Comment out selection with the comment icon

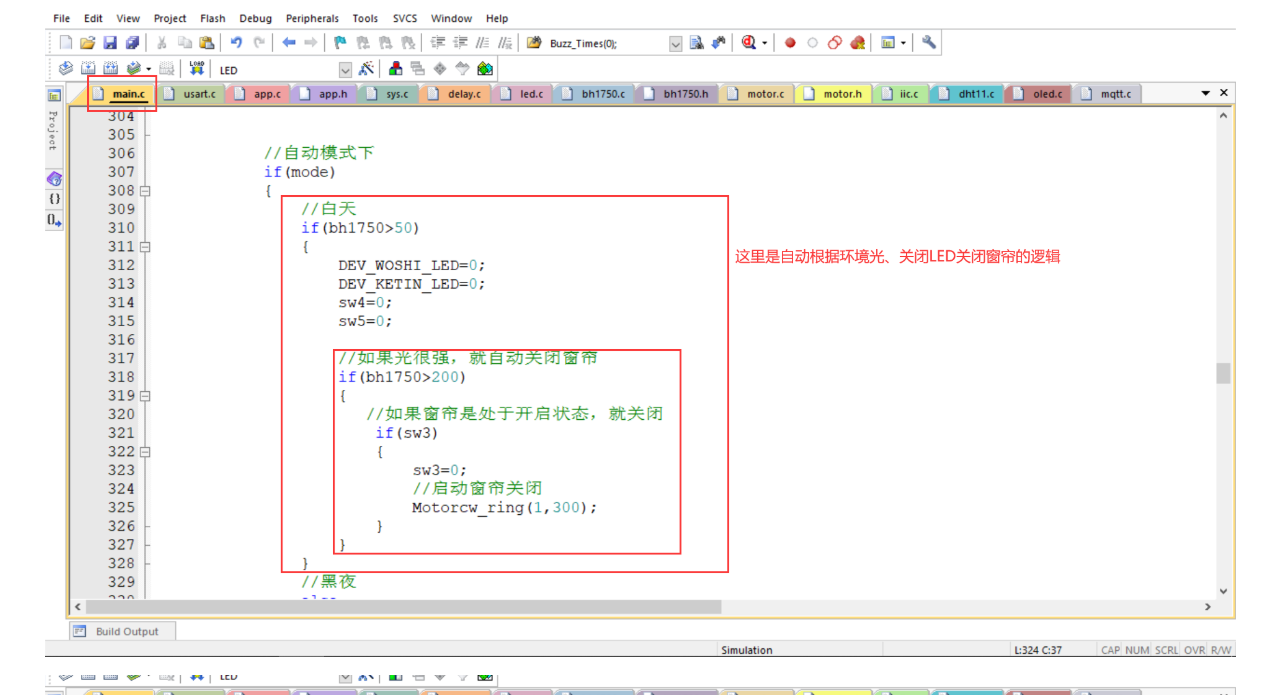[484, 43]
